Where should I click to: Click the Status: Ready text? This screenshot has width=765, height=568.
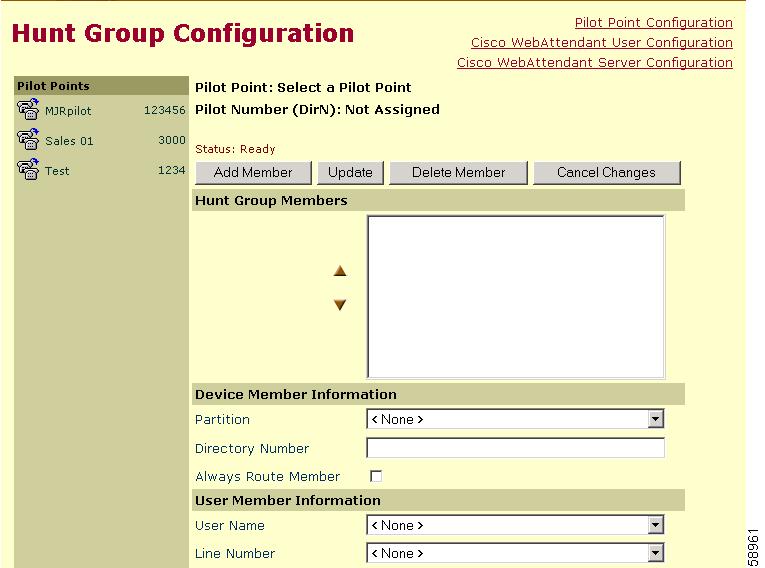pyautogui.click(x=235, y=149)
